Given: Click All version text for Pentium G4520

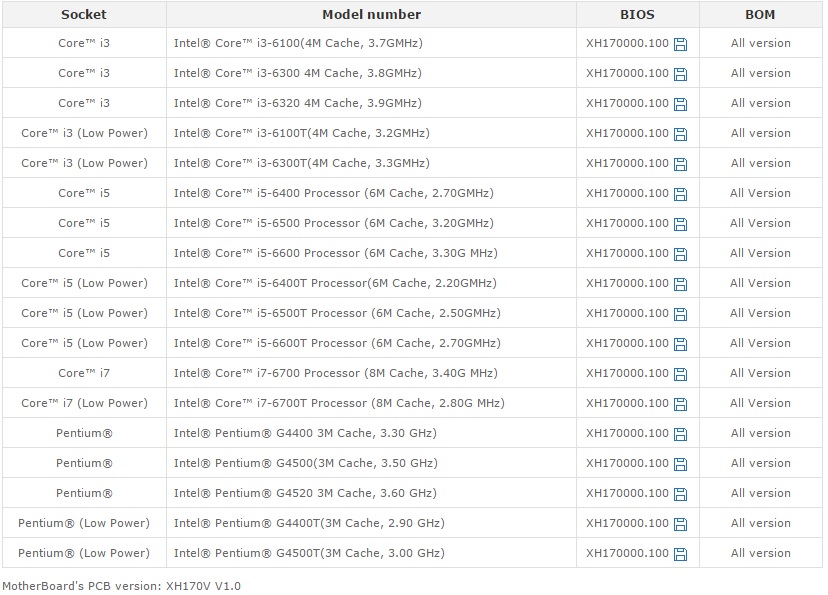Looking at the screenshot, I should 760,493.
